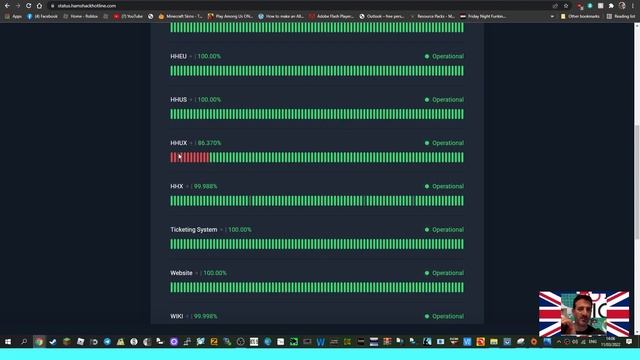Click the HHEU service name
Screen dimensions: 640x360
point(178,56)
